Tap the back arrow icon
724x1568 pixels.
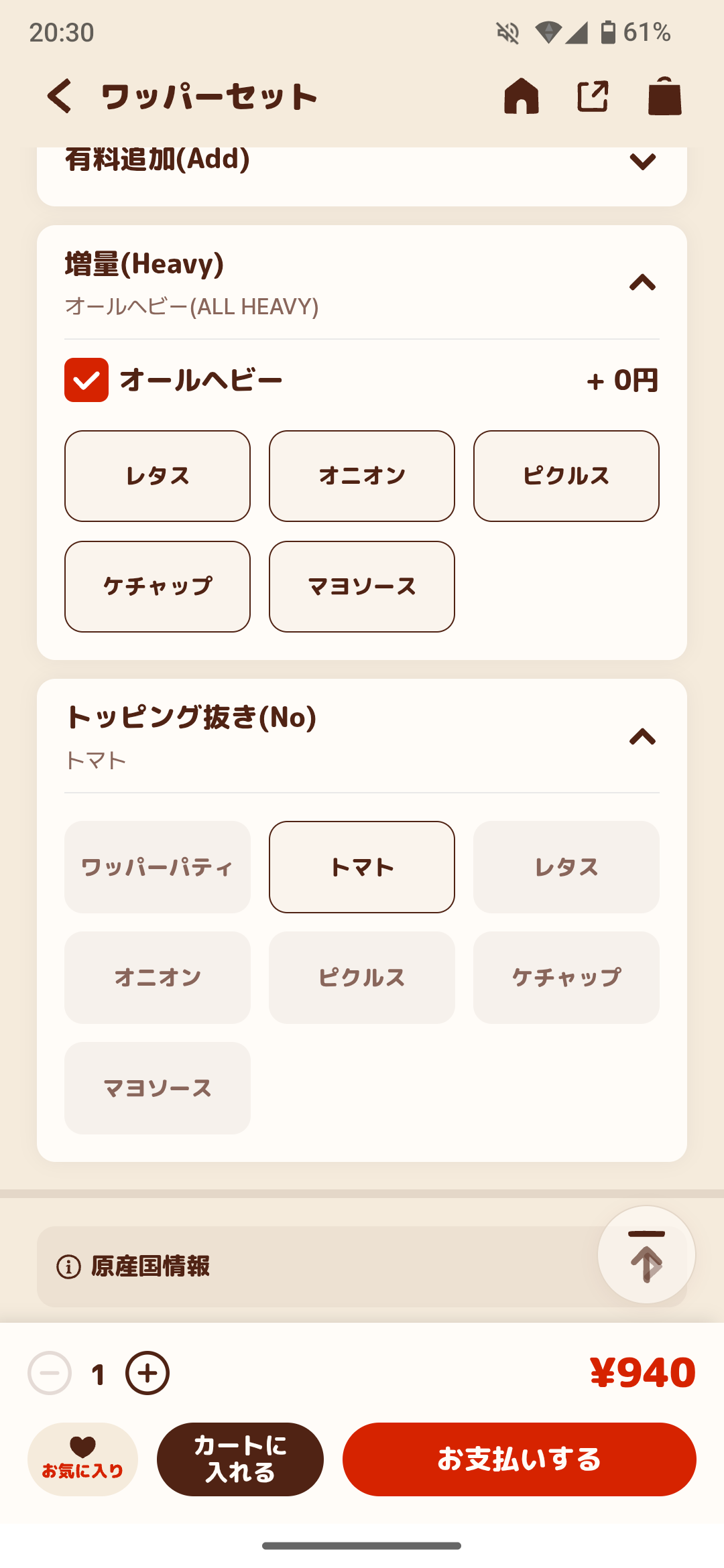pyautogui.click(x=60, y=96)
